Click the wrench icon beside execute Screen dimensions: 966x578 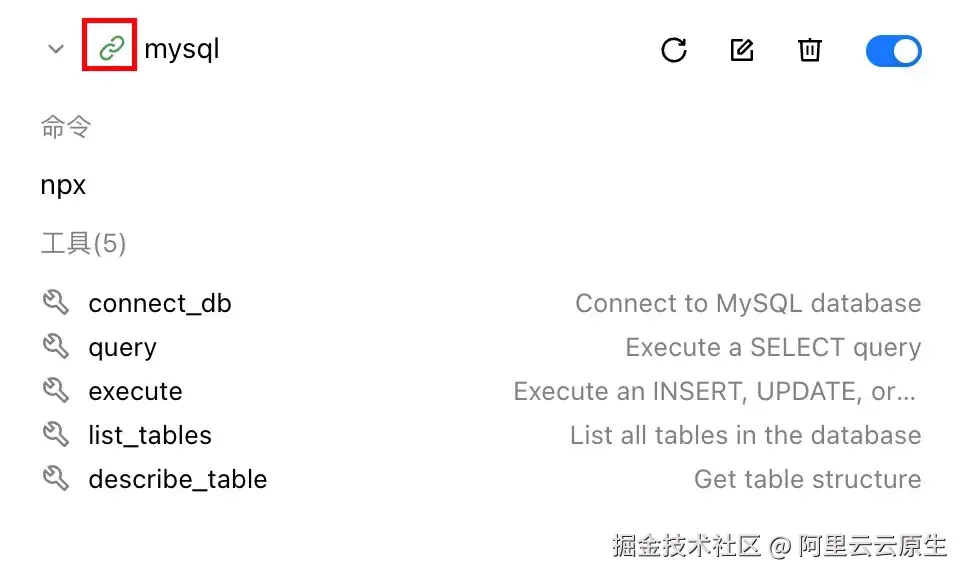pos(56,391)
